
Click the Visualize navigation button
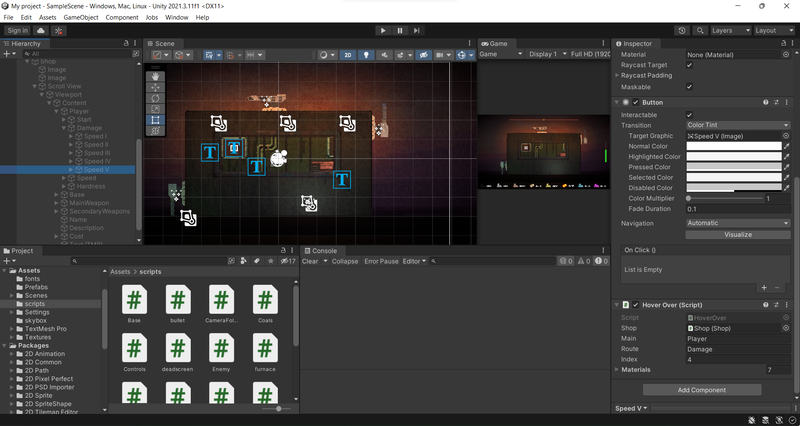click(737, 234)
